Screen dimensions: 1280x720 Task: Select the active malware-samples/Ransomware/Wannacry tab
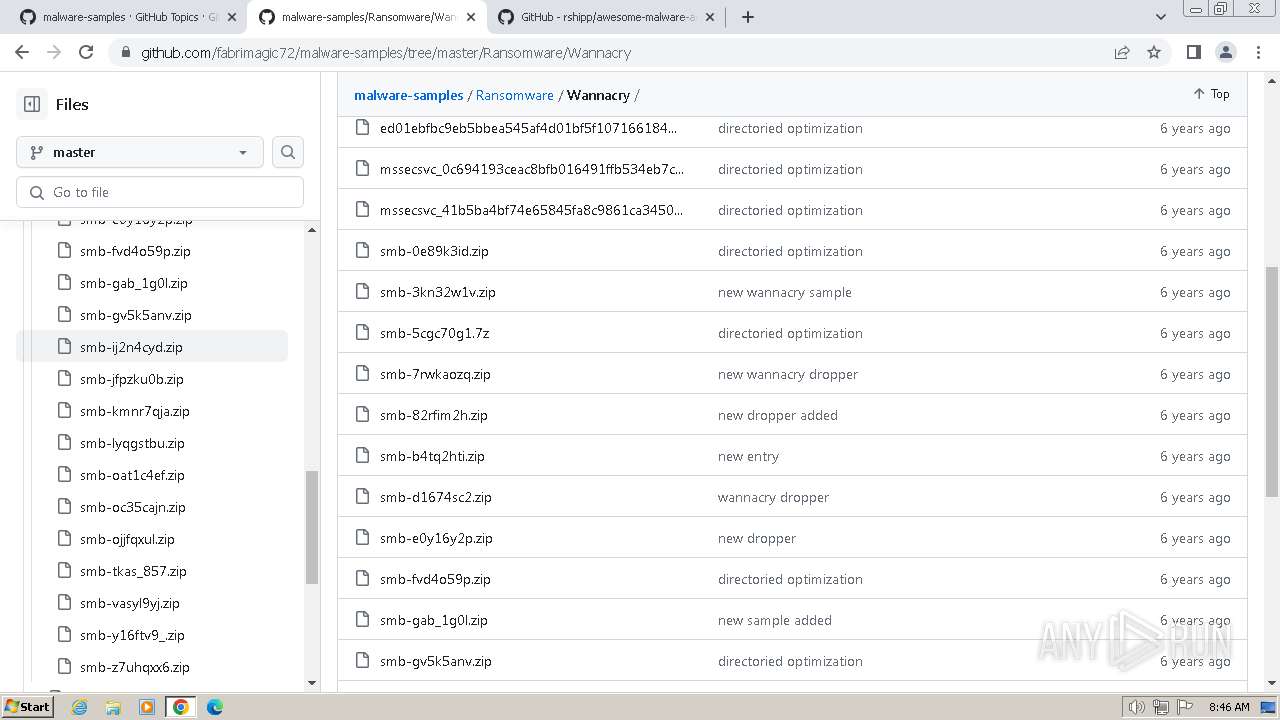click(x=369, y=17)
